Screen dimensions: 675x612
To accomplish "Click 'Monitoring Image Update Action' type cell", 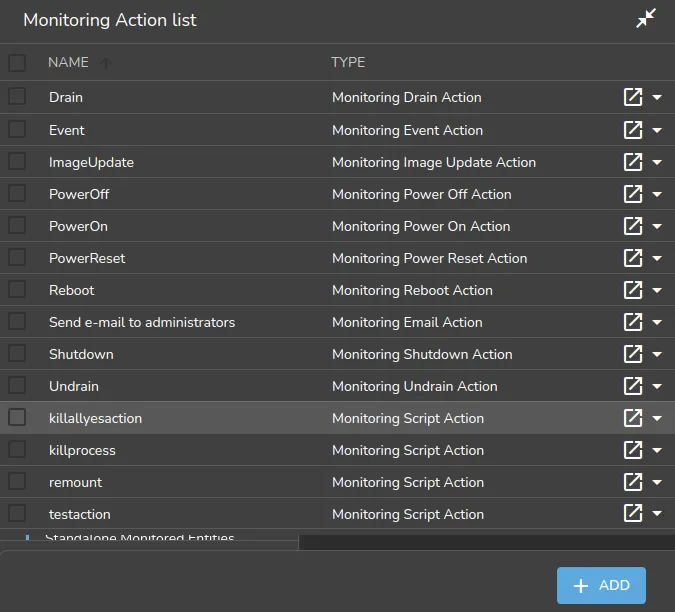I will (x=434, y=162).
